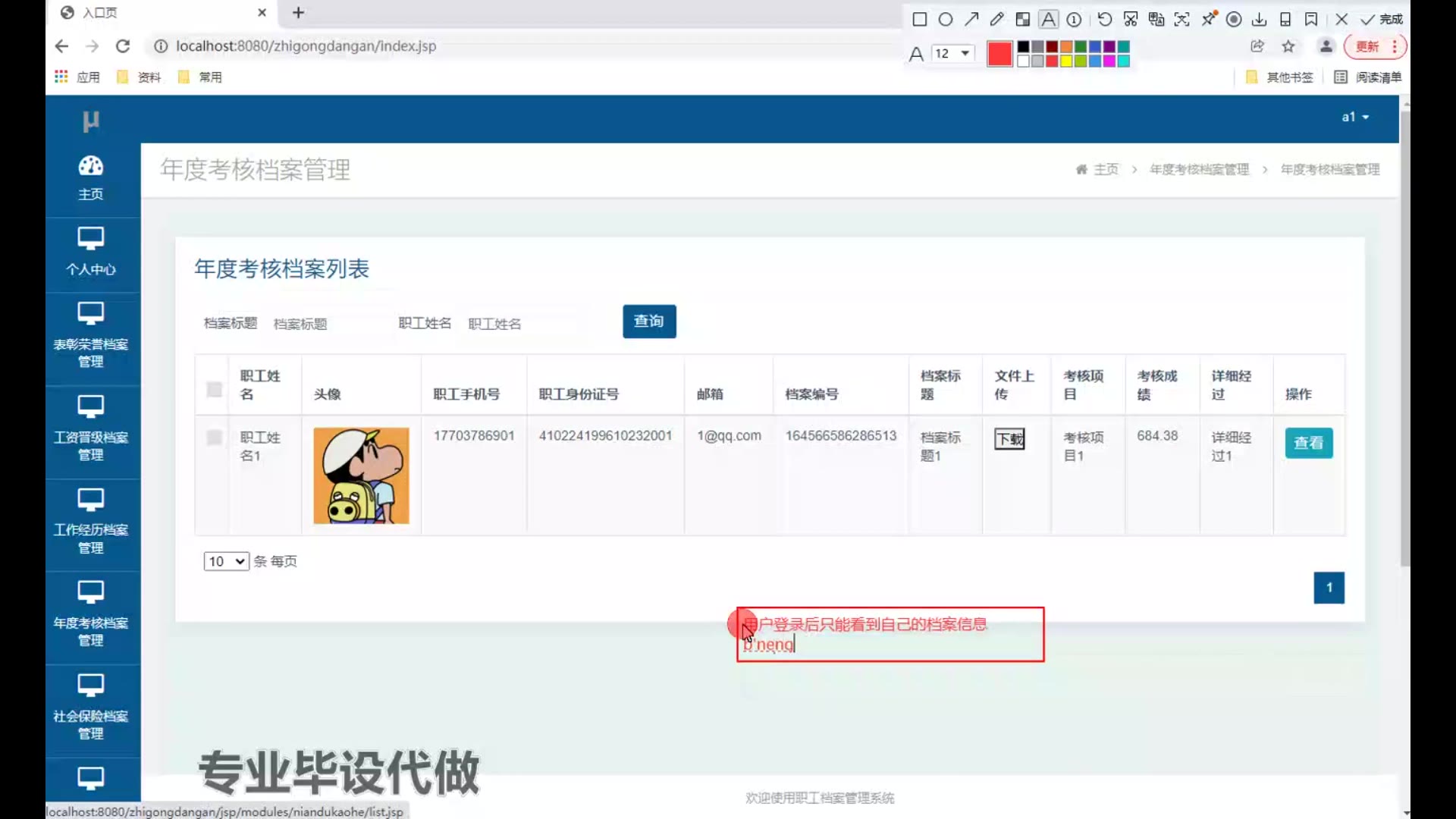Click the undo annotation icon
The height and width of the screenshot is (819, 1456).
pyautogui.click(x=1104, y=19)
